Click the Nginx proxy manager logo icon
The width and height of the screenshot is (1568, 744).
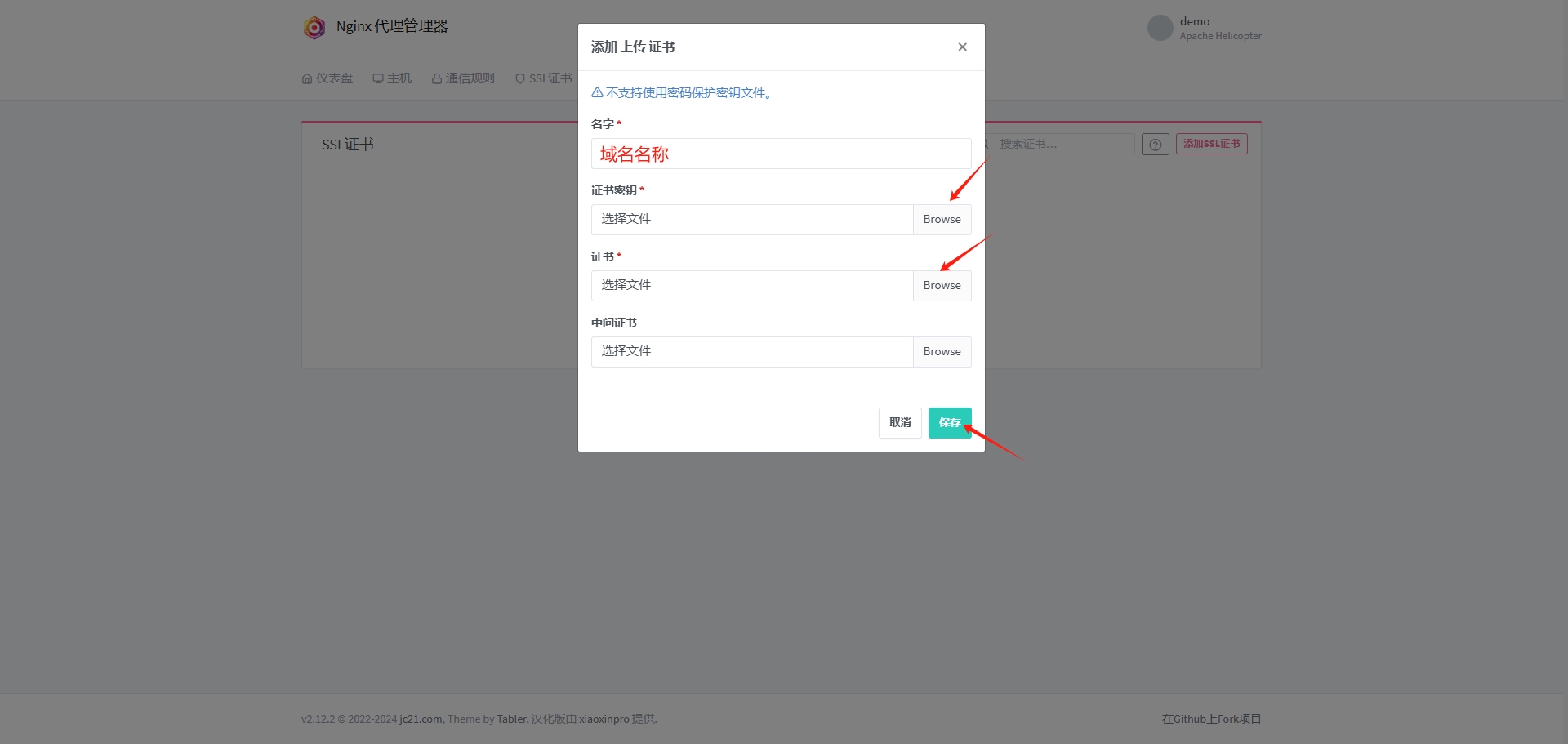(x=314, y=27)
